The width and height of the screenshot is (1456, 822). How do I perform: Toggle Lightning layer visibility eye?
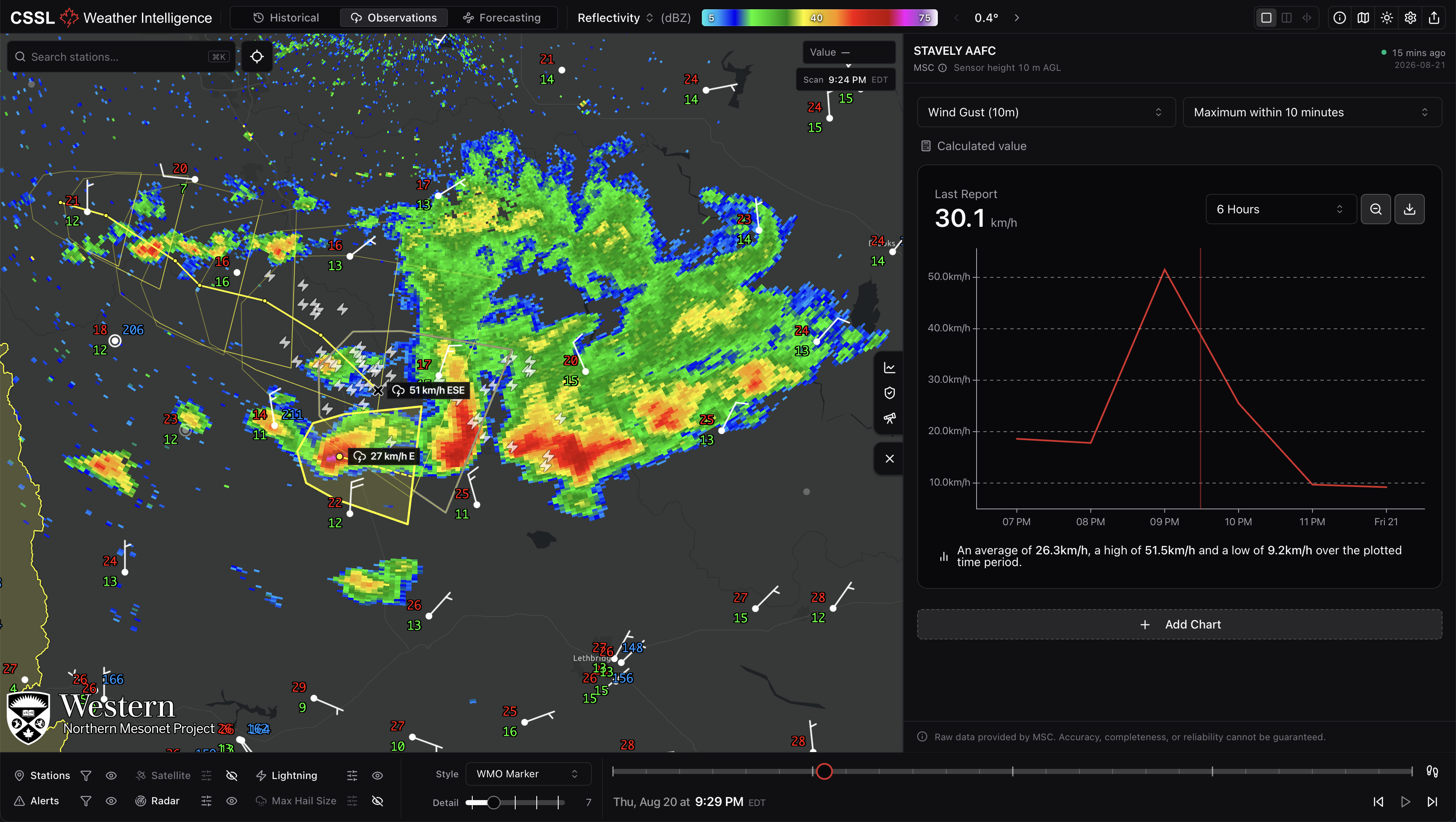[x=377, y=776]
